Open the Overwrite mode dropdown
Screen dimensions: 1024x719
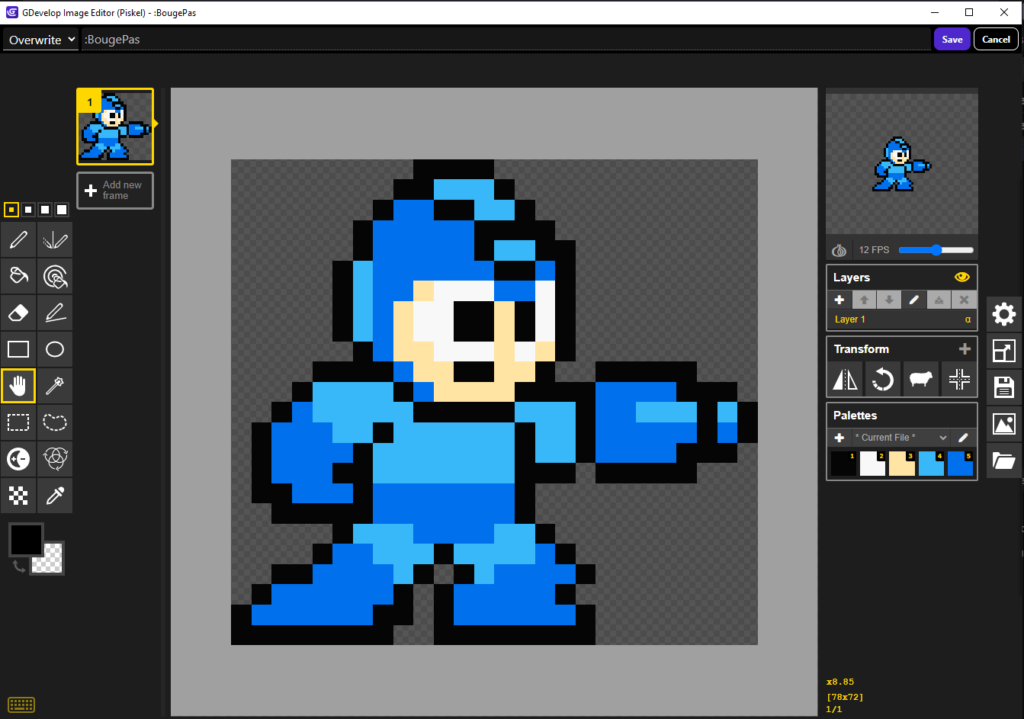[41, 40]
